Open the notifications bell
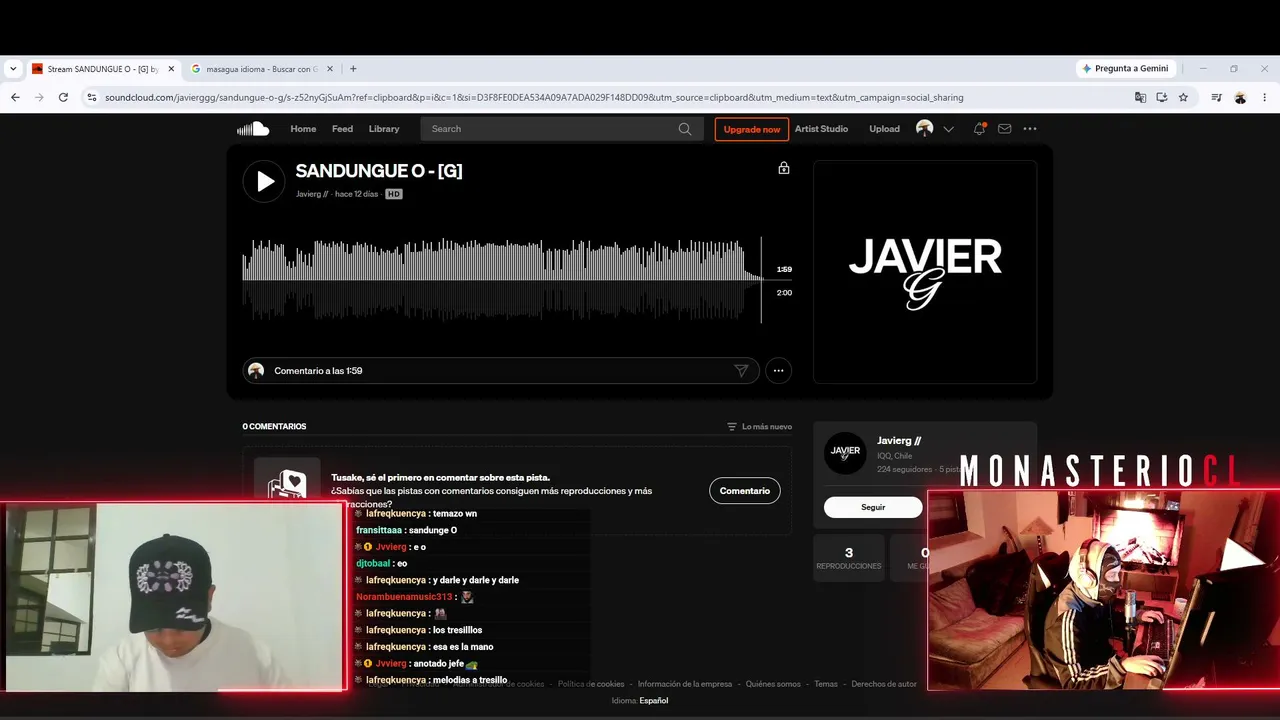The width and height of the screenshot is (1280, 720). [979, 129]
